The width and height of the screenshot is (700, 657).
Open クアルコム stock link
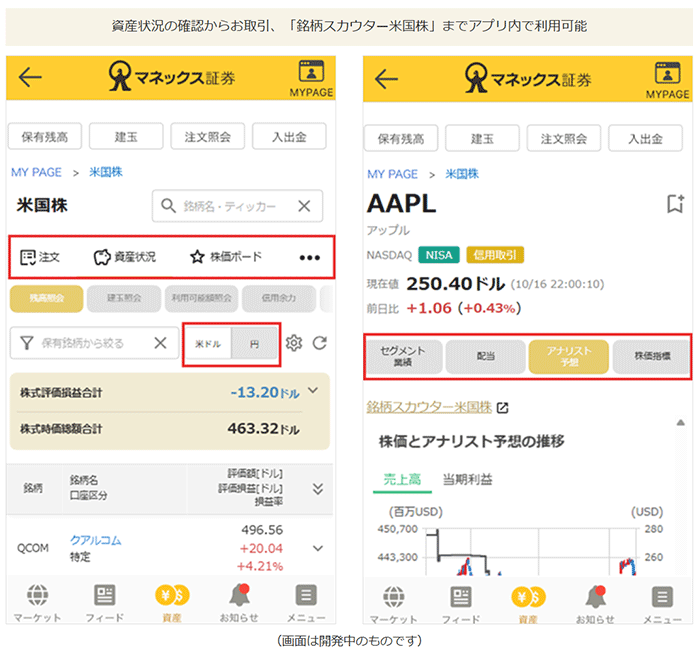point(96,540)
